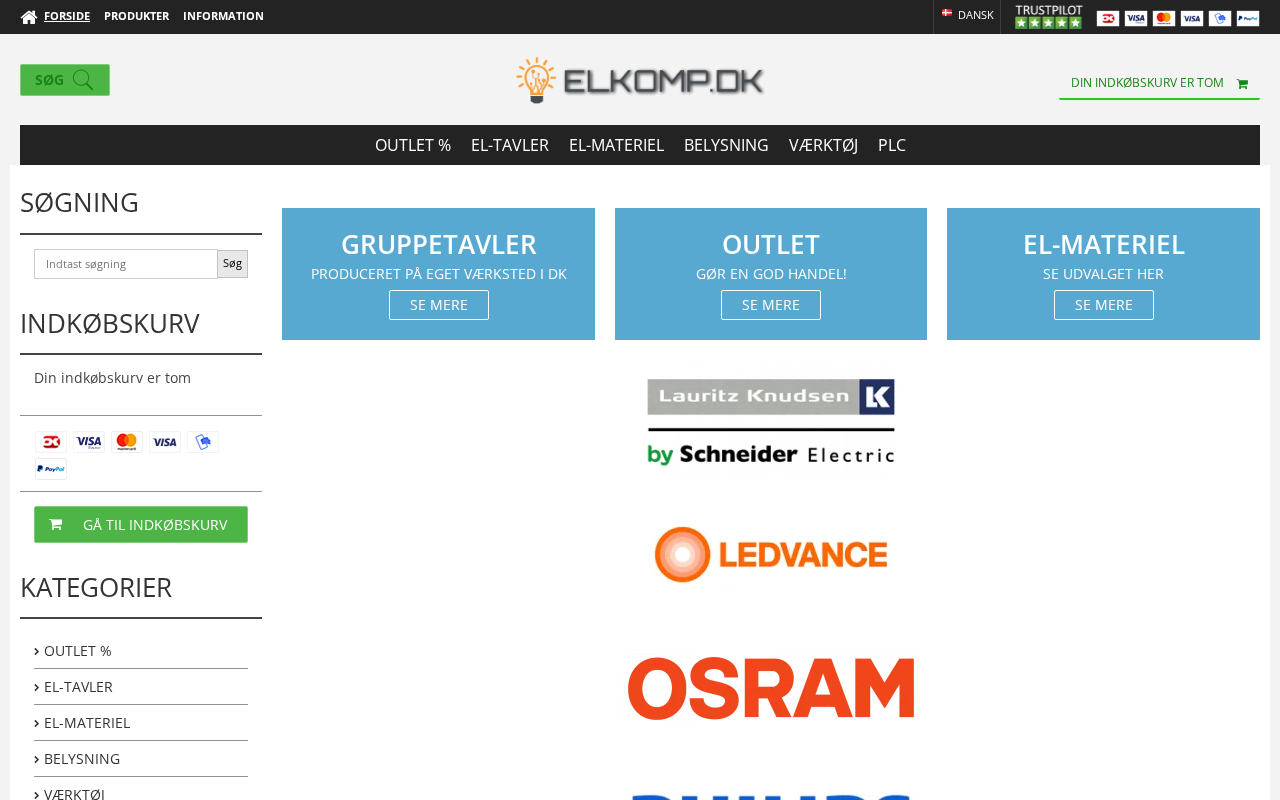Open the Lauritz Knudsen brand logo

coord(771,422)
